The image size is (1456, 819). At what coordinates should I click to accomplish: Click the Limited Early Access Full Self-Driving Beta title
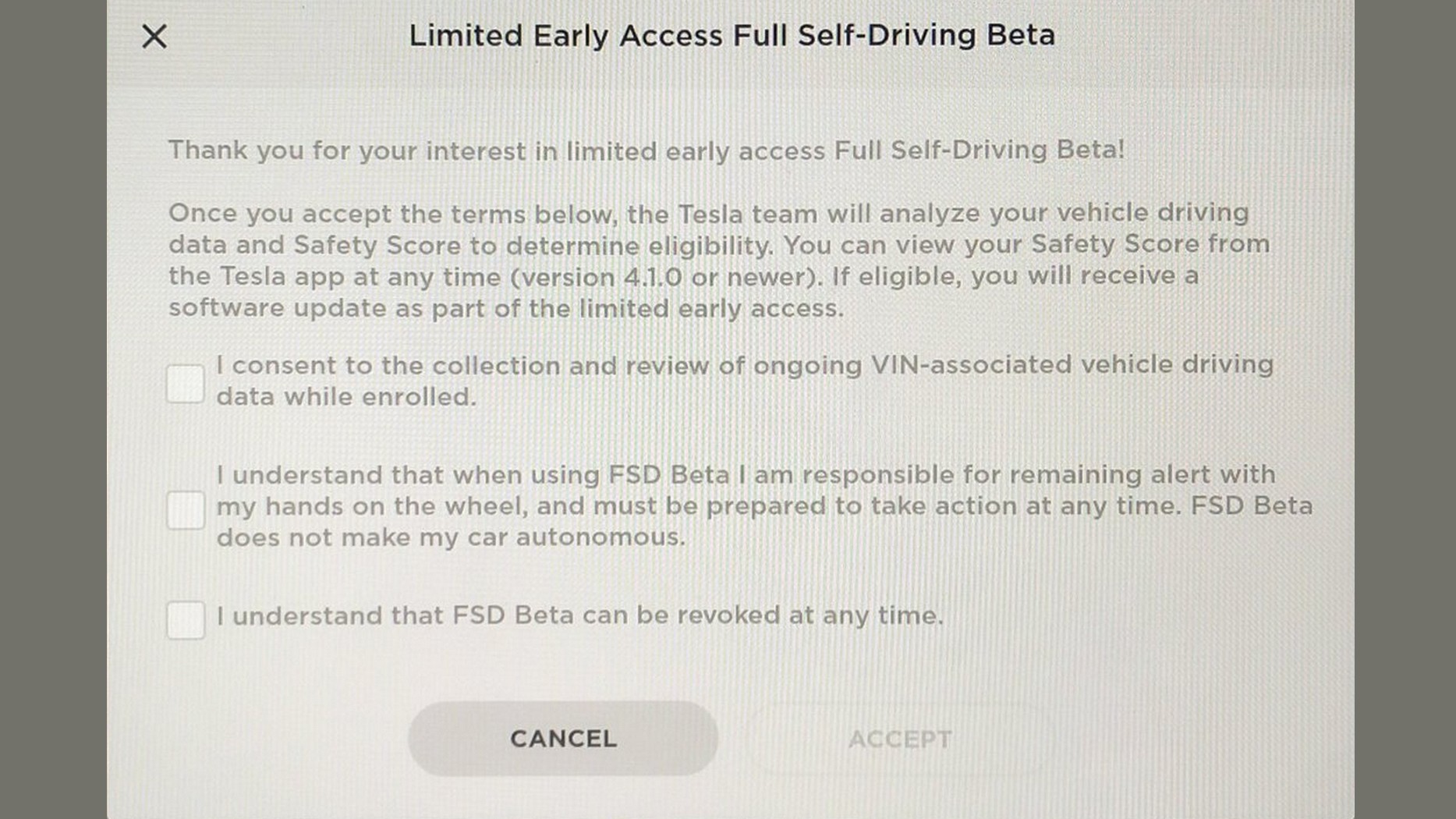click(x=732, y=35)
